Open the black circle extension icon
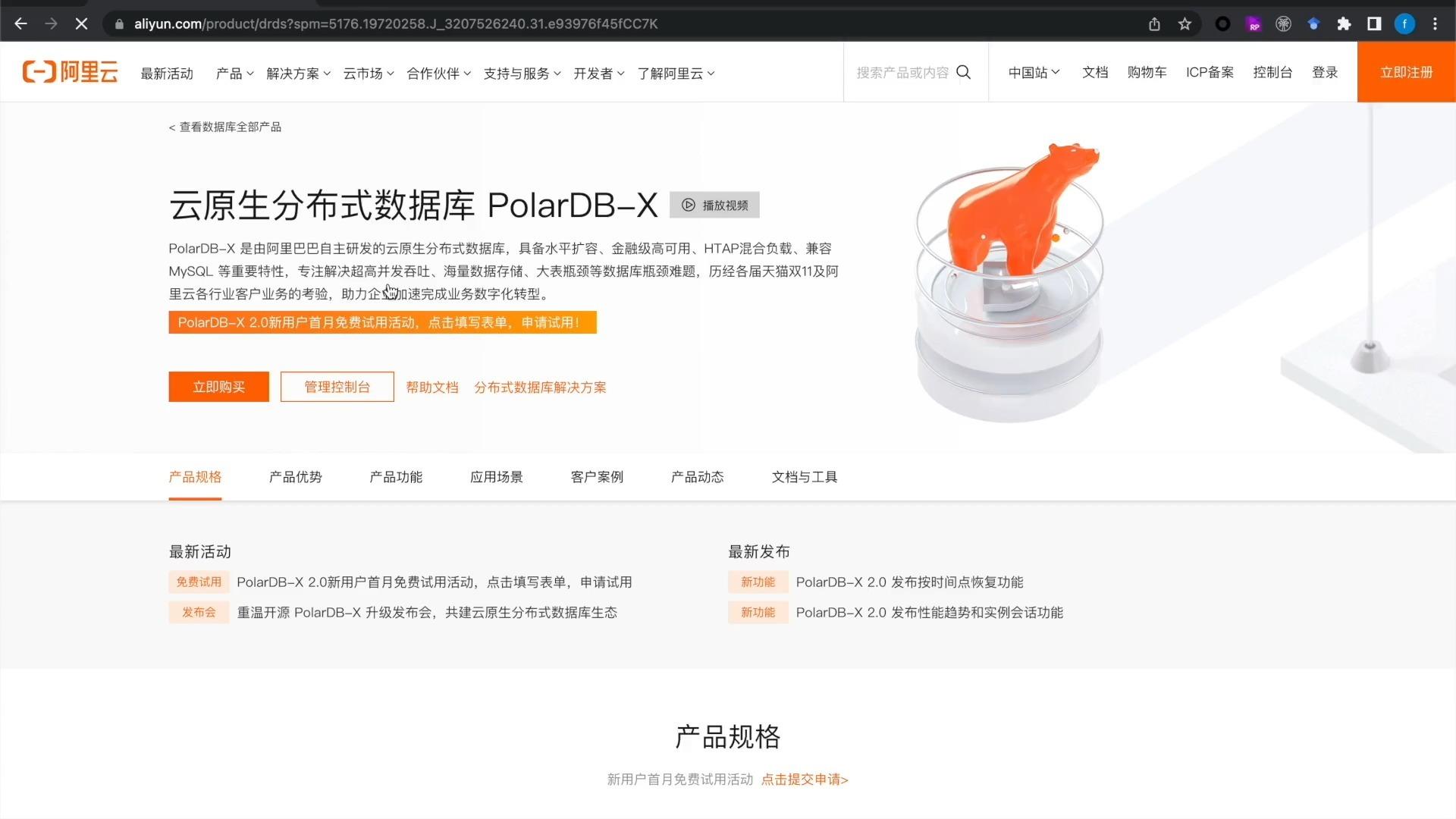1456x819 pixels. point(1222,24)
